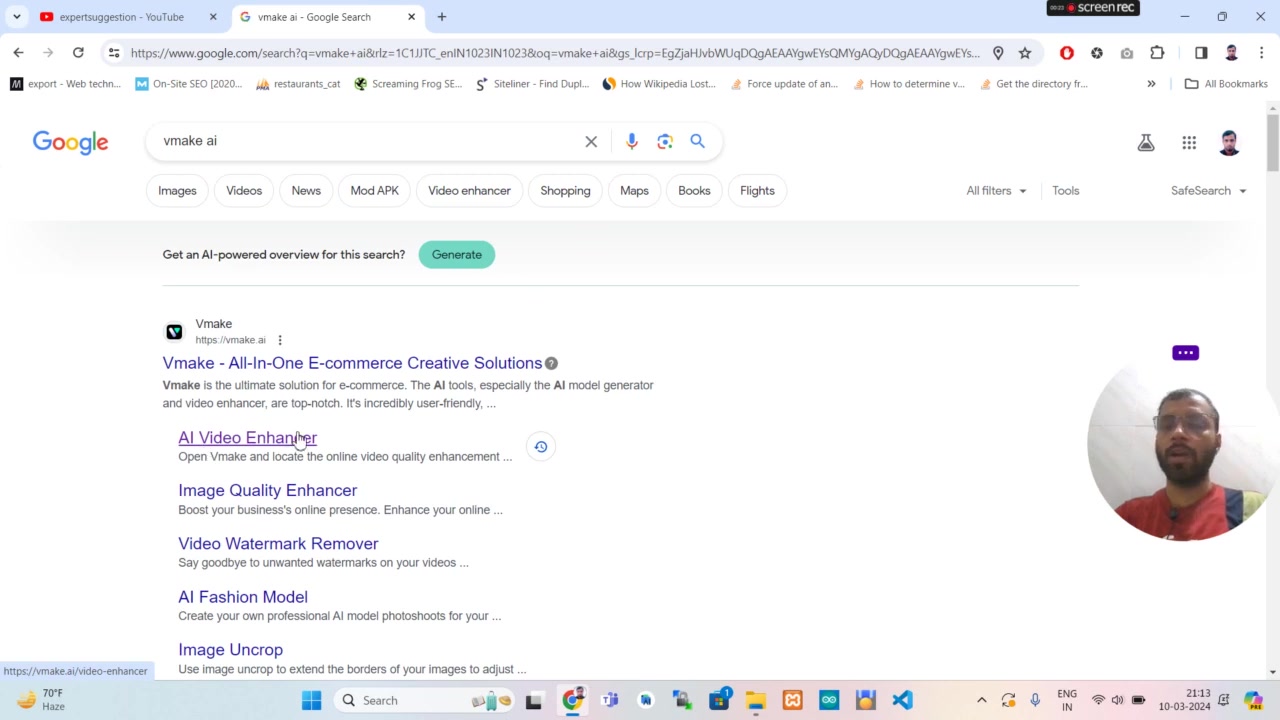The height and width of the screenshot is (720, 1280).
Task: Select the Mod APK filter chip
Action: [375, 191]
